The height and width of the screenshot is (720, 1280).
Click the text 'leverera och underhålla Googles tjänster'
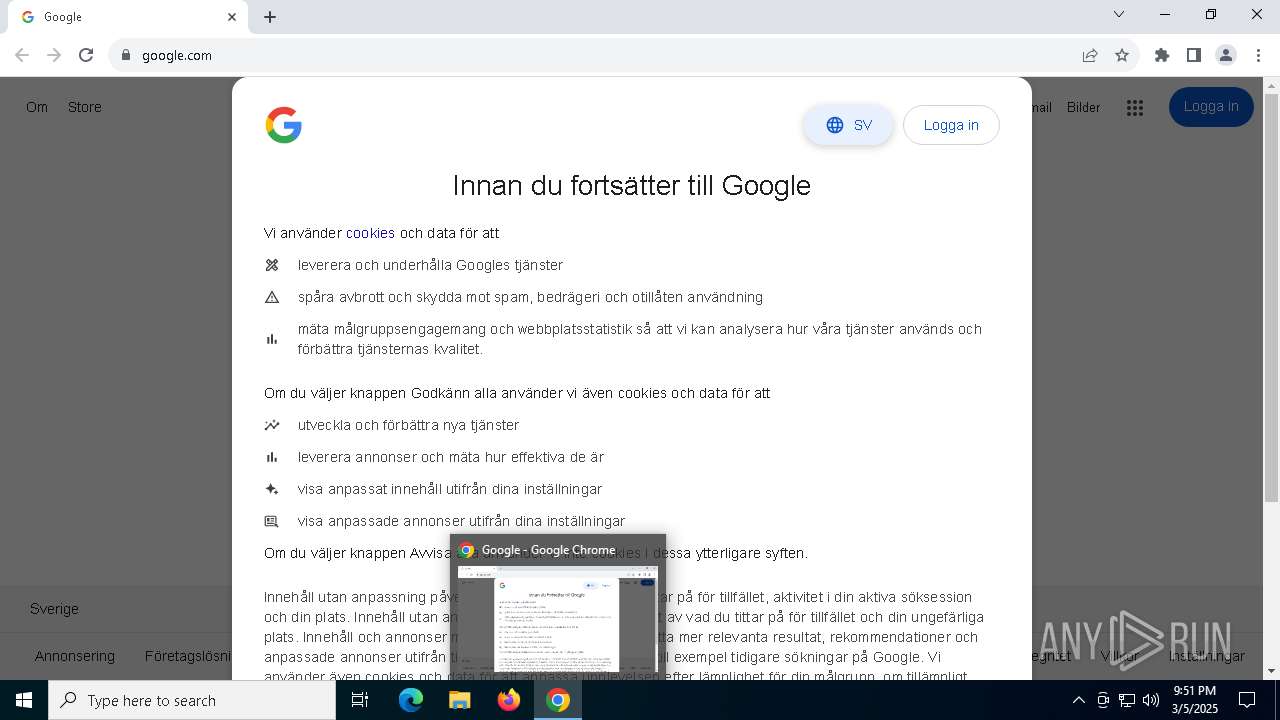point(430,265)
